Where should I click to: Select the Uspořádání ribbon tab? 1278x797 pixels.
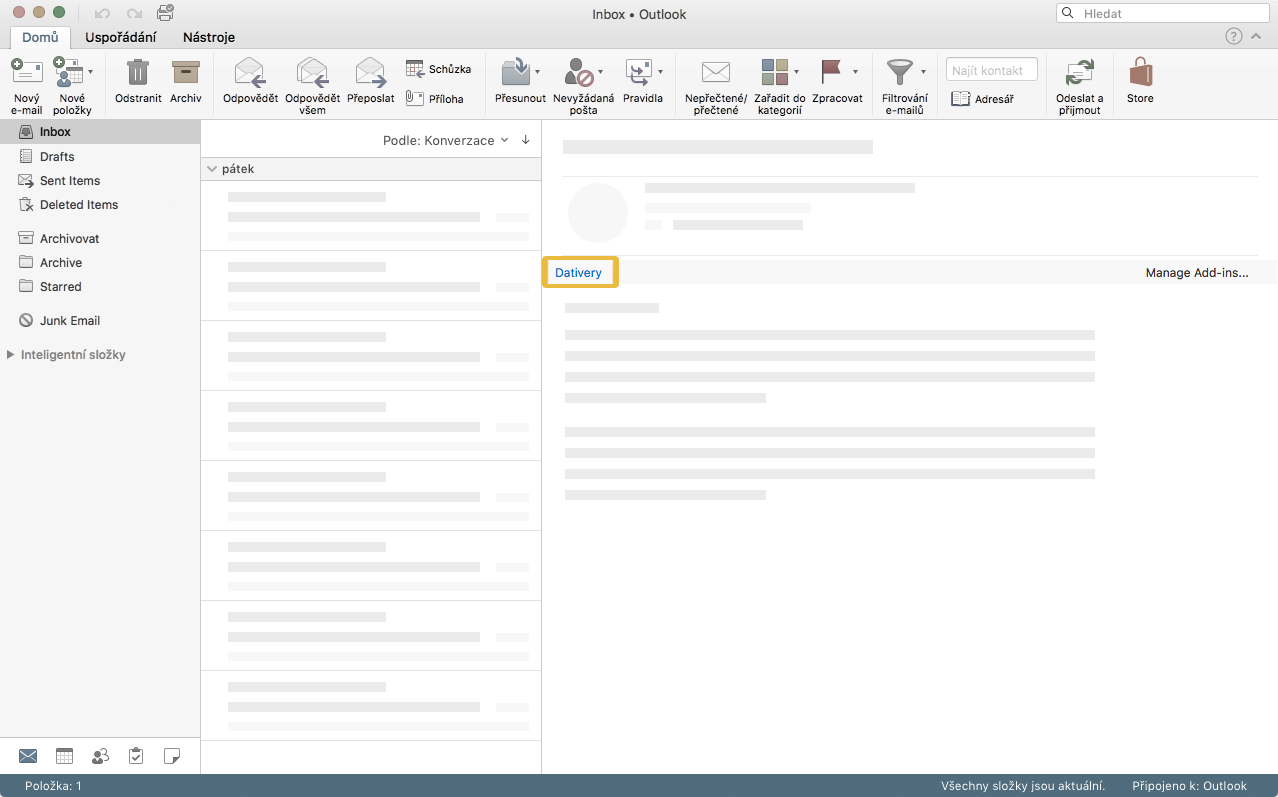click(120, 37)
